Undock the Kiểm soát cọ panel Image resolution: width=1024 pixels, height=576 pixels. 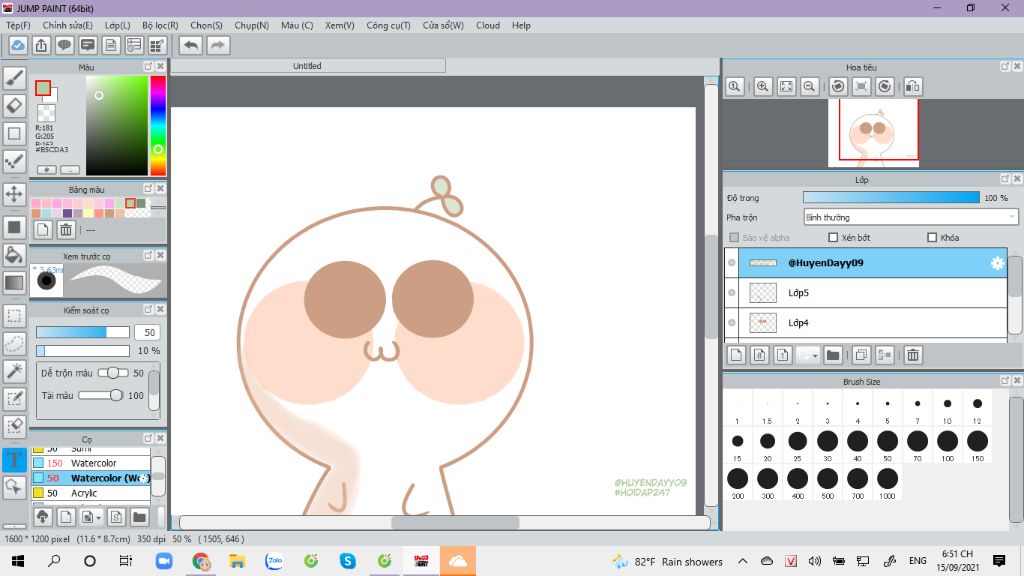pos(148,310)
